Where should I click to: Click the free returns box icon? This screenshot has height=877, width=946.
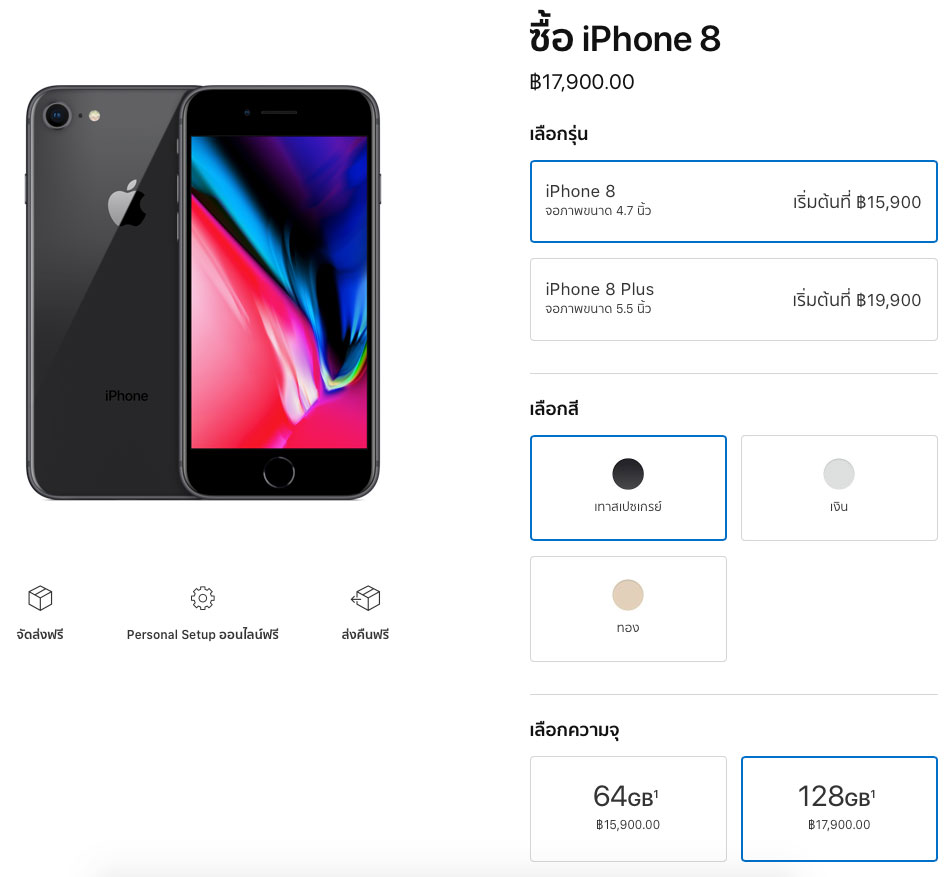(366, 598)
